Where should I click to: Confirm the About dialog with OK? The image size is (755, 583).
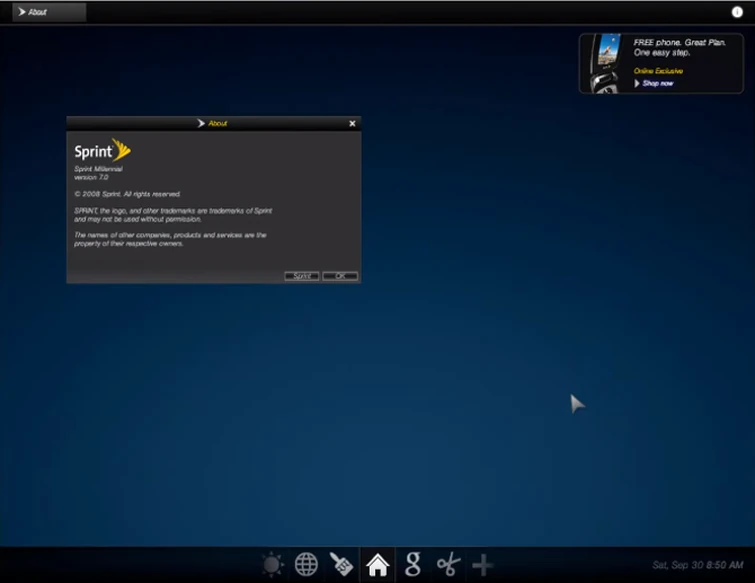point(340,276)
